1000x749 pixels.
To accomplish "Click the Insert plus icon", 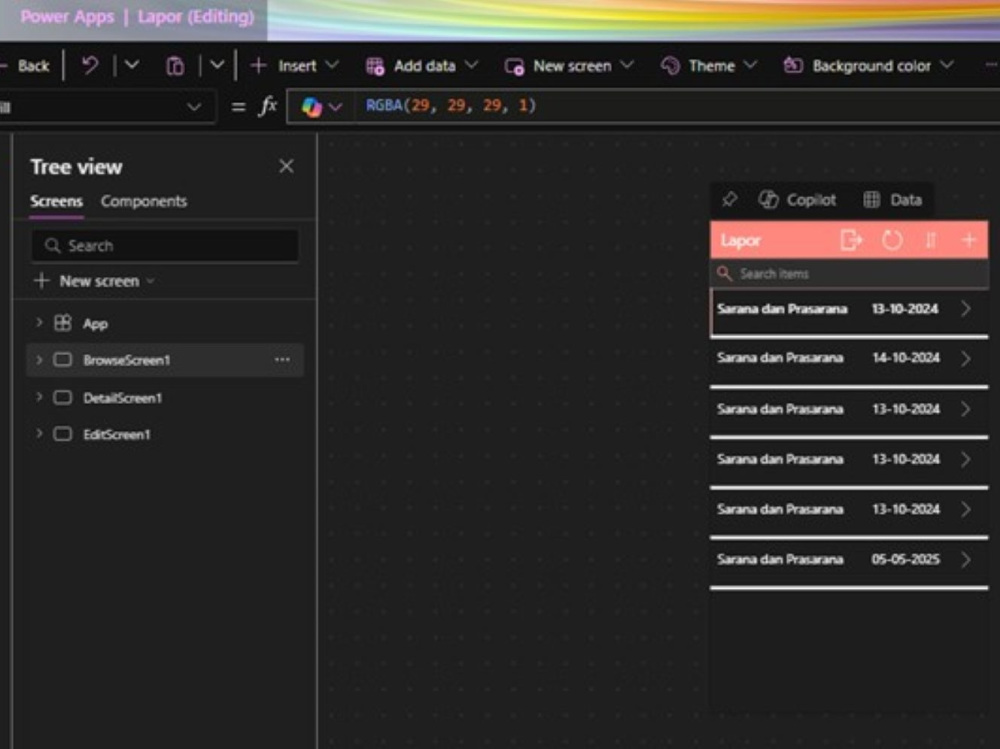I will 258,65.
